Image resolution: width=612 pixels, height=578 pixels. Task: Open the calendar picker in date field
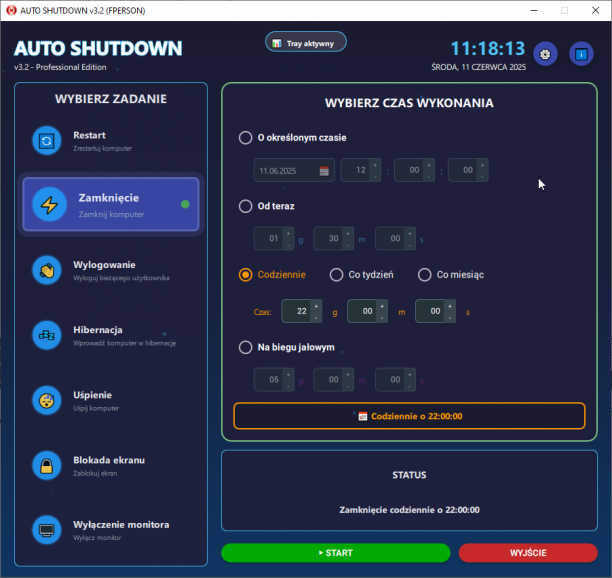pyautogui.click(x=324, y=171)
